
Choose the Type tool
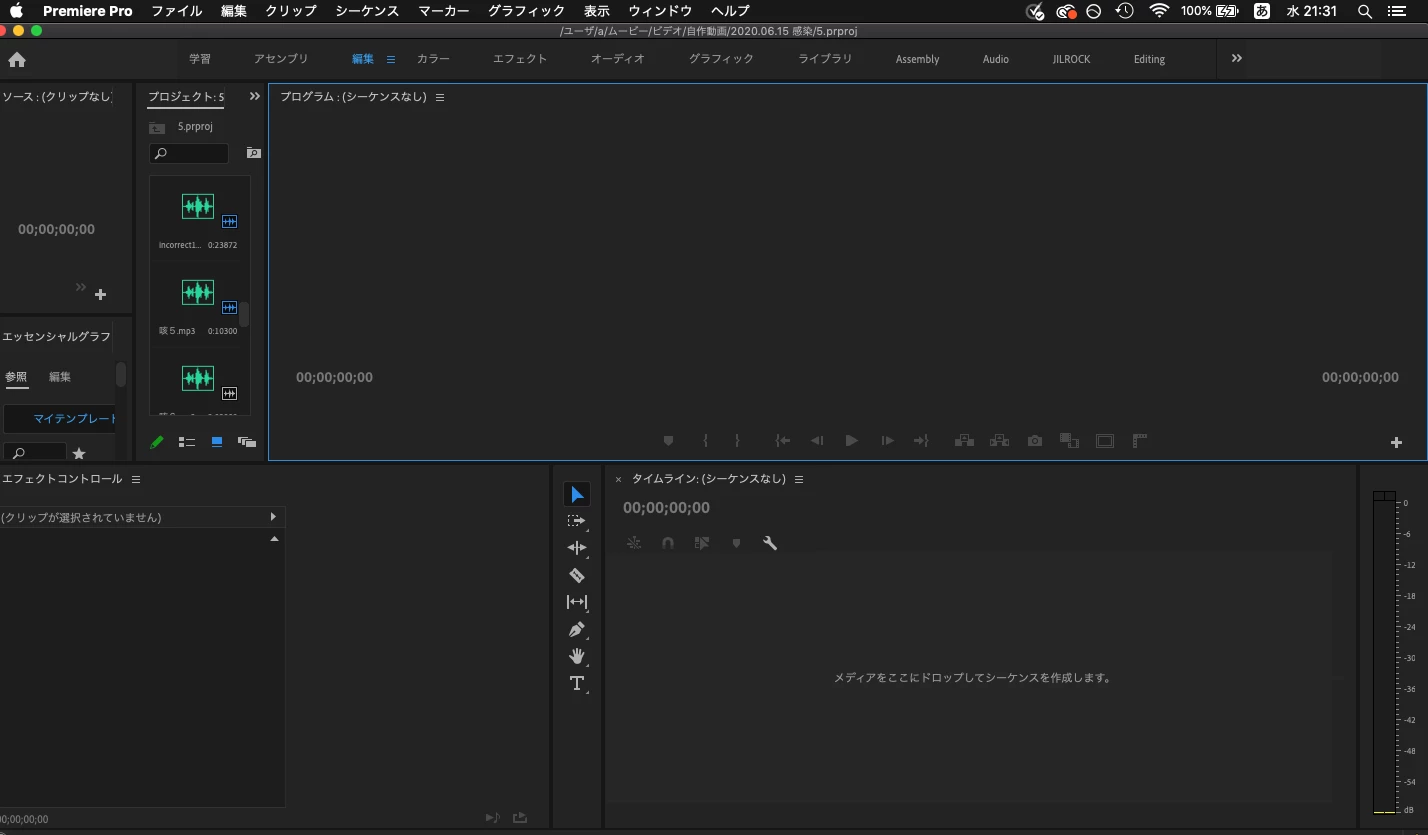[x=577, y=684]
